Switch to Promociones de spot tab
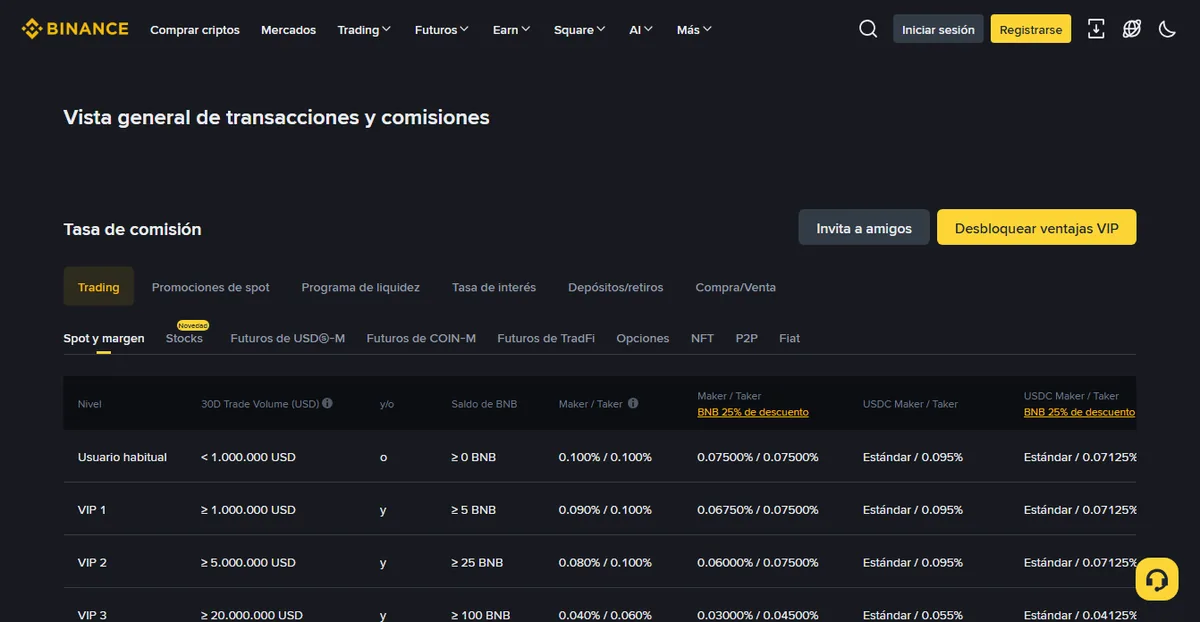 click(211, 287)
